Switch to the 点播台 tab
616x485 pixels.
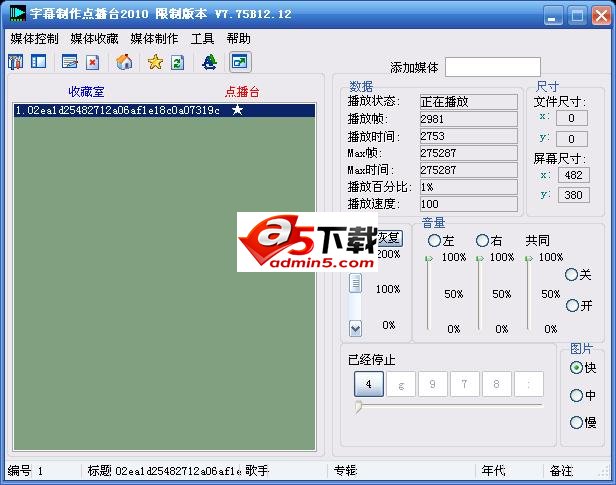click(242, 92)
